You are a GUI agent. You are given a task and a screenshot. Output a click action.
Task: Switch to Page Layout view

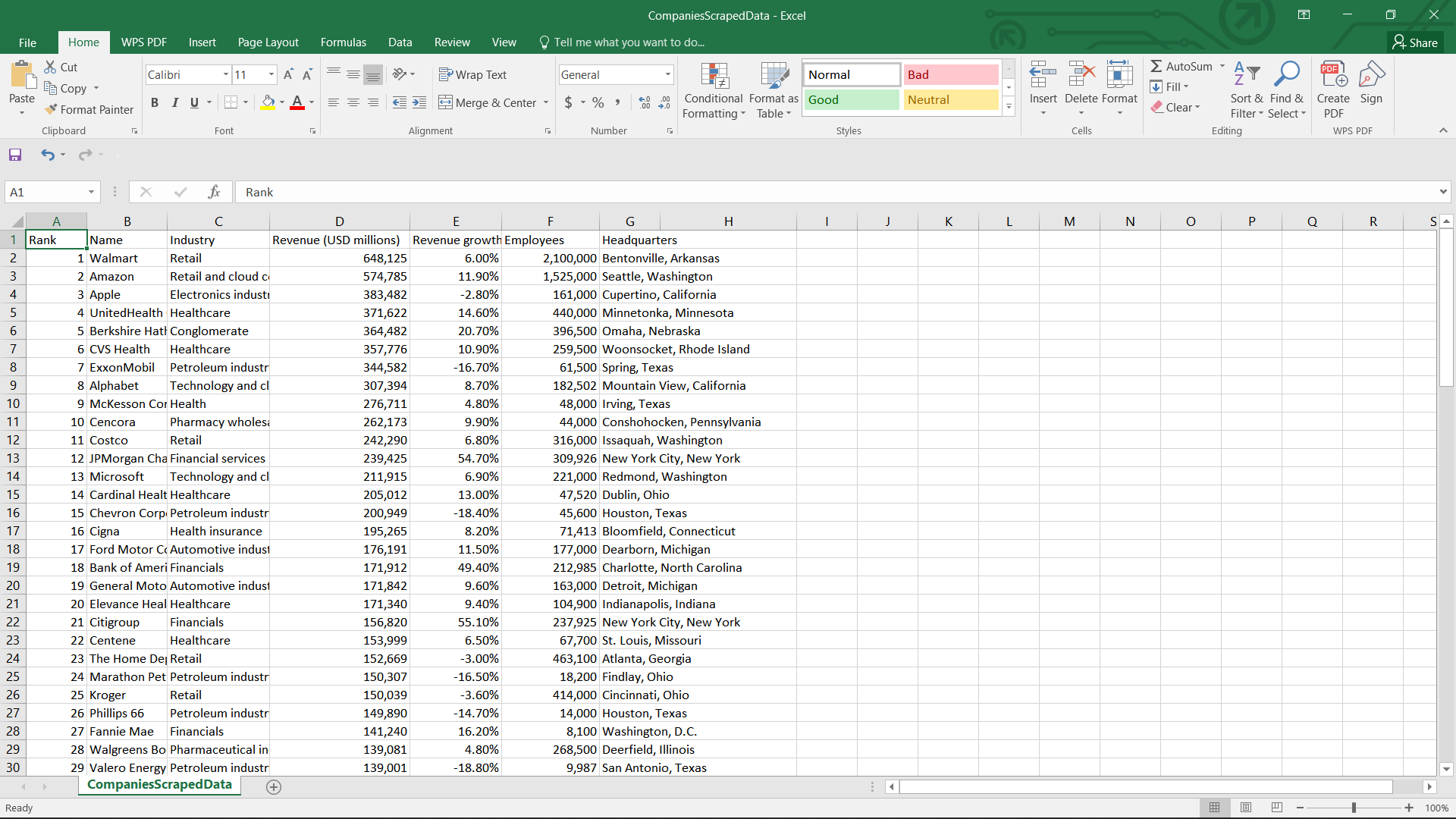(1246, 808)
